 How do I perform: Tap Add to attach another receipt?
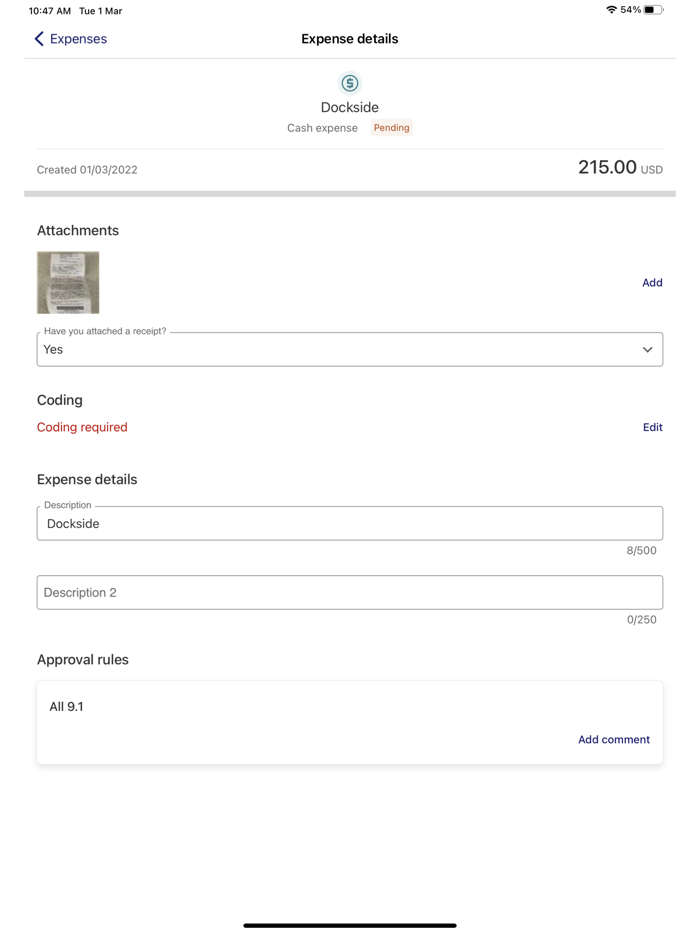click(652, 282)
